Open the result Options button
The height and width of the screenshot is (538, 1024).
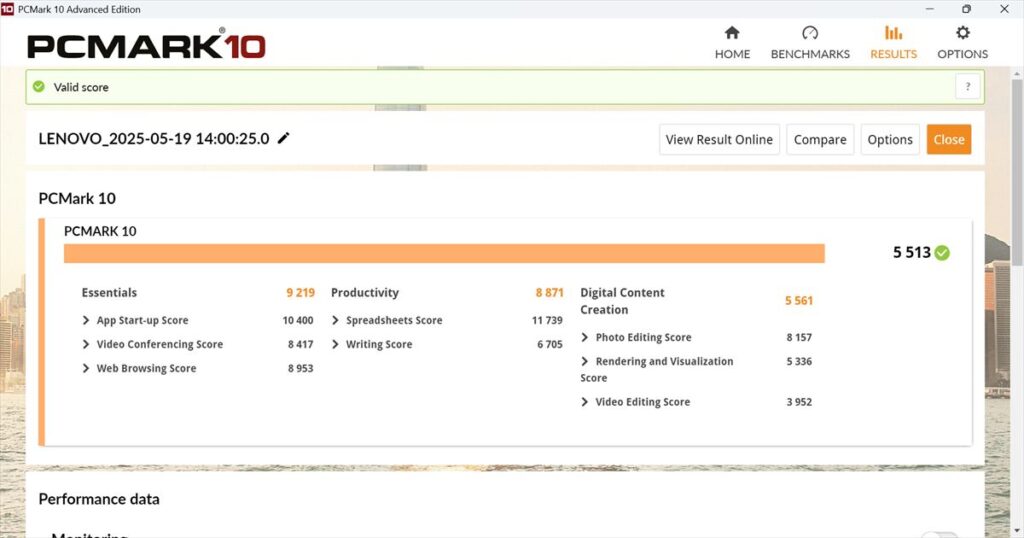(x=889, y=140)
